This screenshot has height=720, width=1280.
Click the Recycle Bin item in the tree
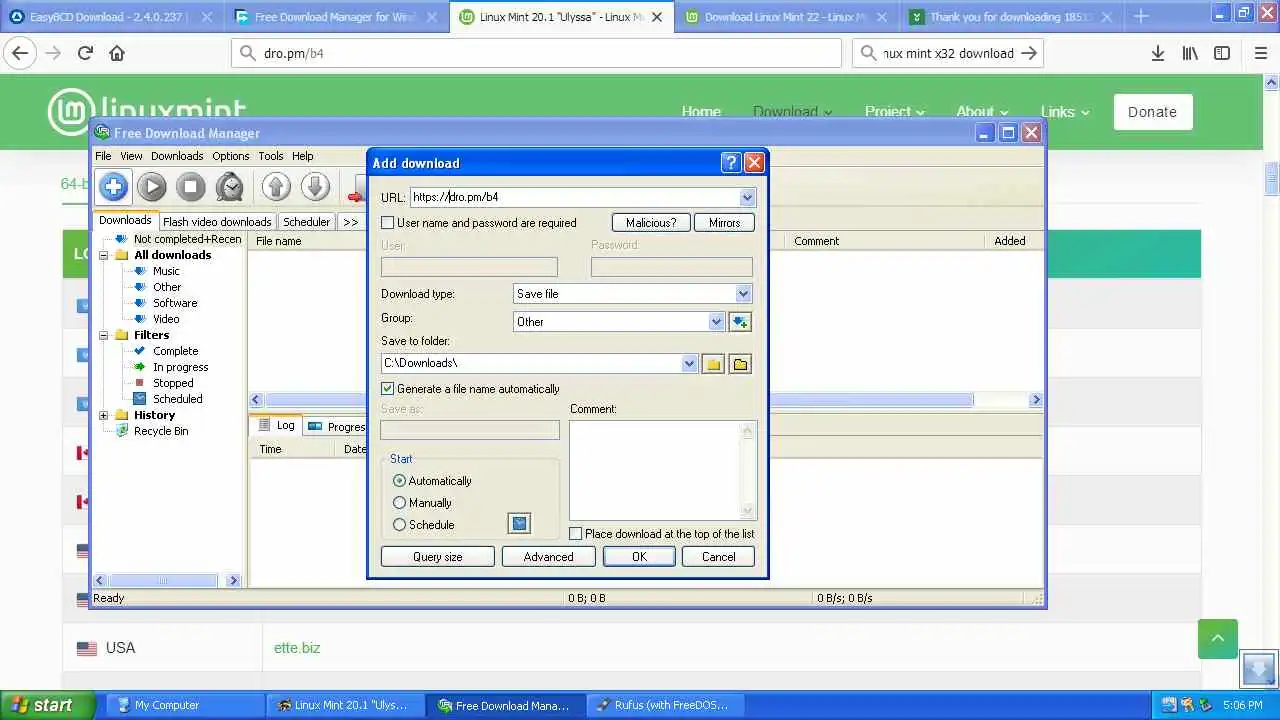tap(161, 431)
